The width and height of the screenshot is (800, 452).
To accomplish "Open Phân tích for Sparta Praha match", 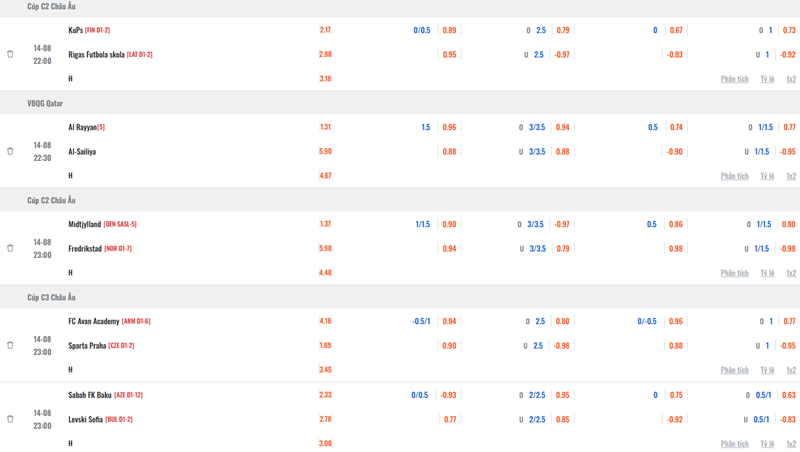I will (734, 370).
